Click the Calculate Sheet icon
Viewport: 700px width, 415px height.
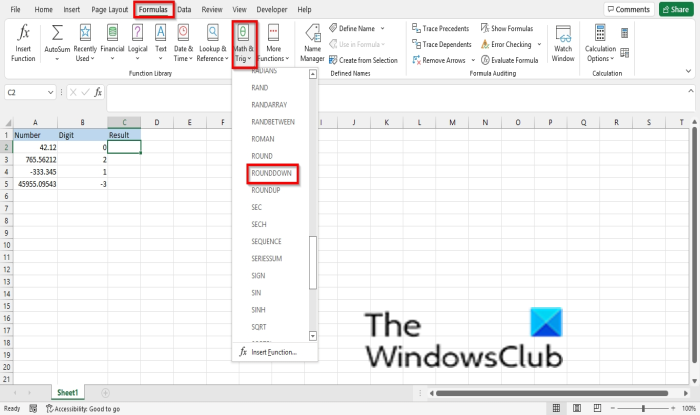coord(625,53)
